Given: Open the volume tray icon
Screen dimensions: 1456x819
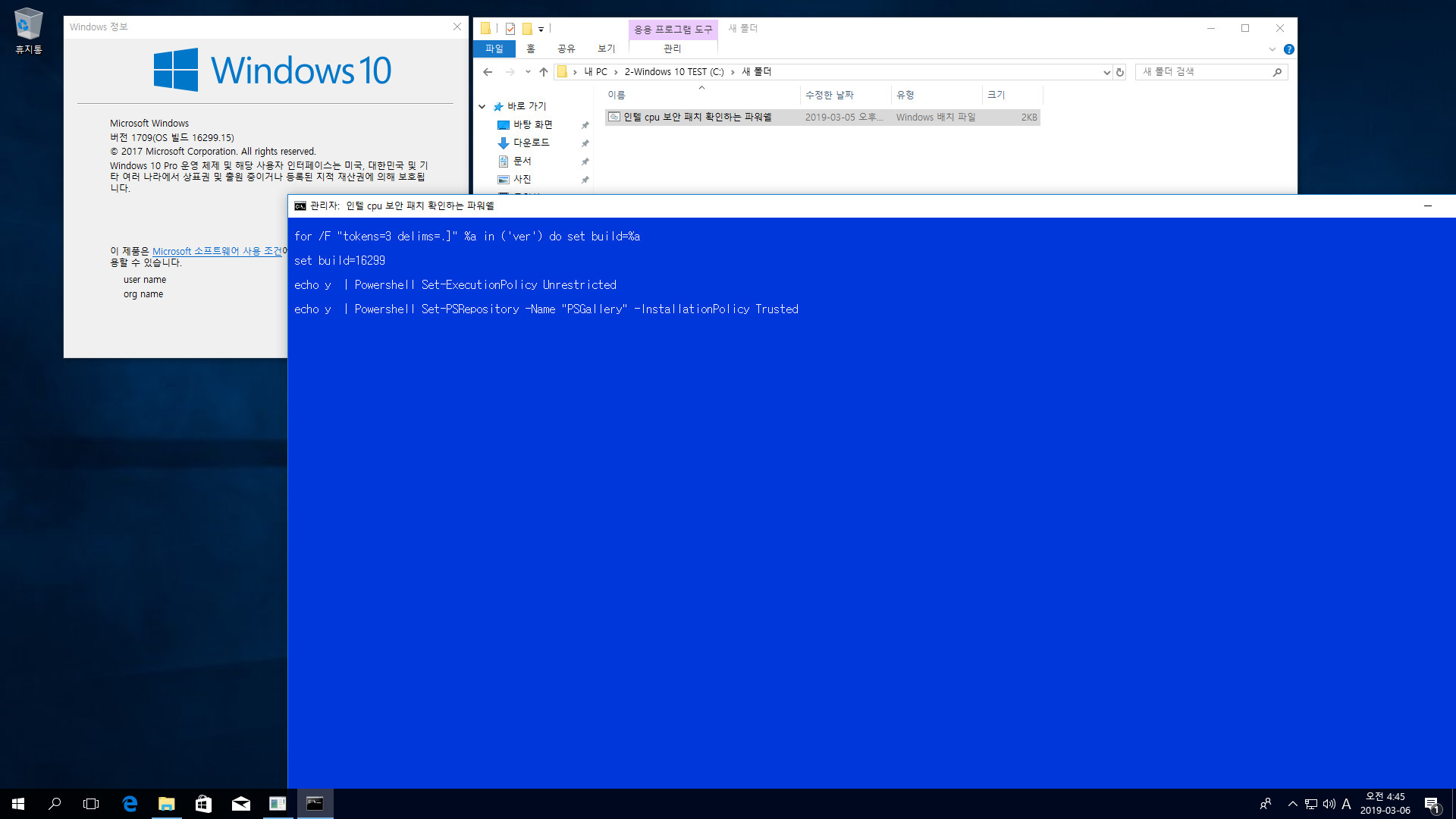Looking at the screenshot, I should pos(1329,804).
